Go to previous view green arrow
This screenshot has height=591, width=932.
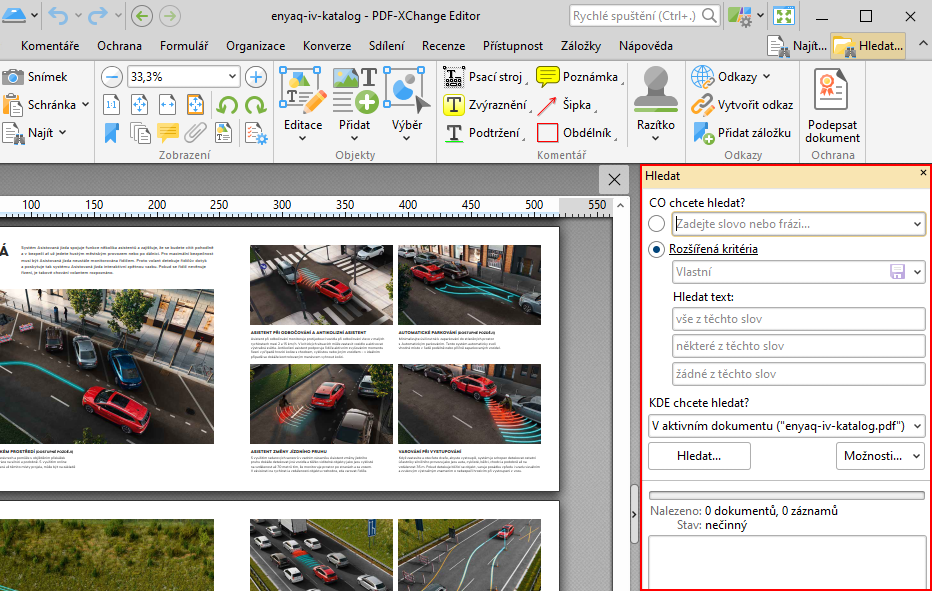[141, 15]
